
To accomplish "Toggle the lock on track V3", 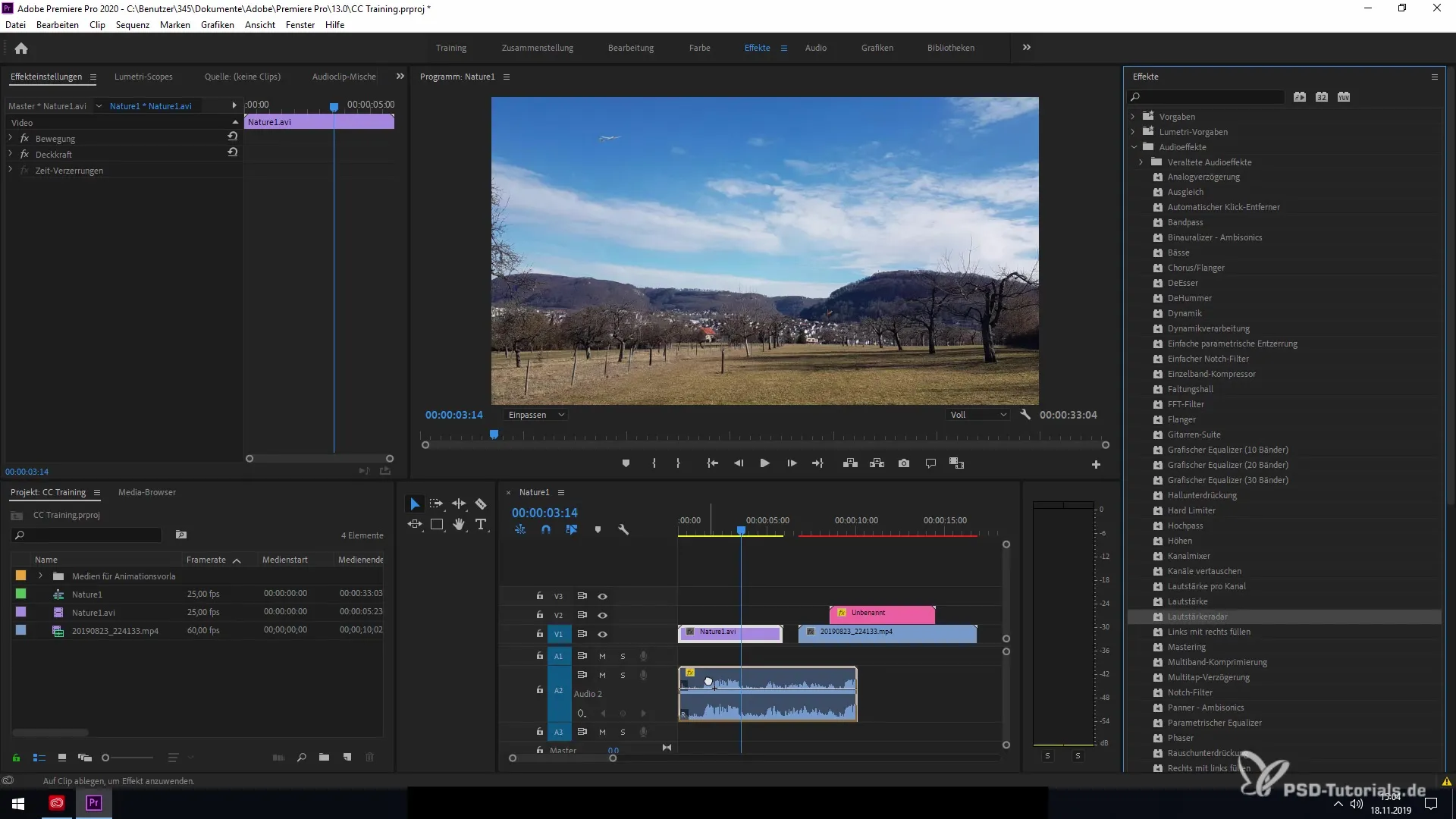I will click(x=540, y=596).
